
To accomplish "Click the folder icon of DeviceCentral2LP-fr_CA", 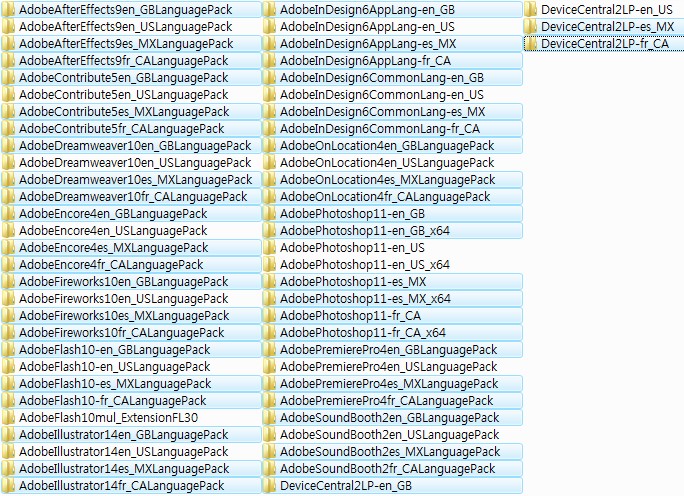I will pos(530,44).
